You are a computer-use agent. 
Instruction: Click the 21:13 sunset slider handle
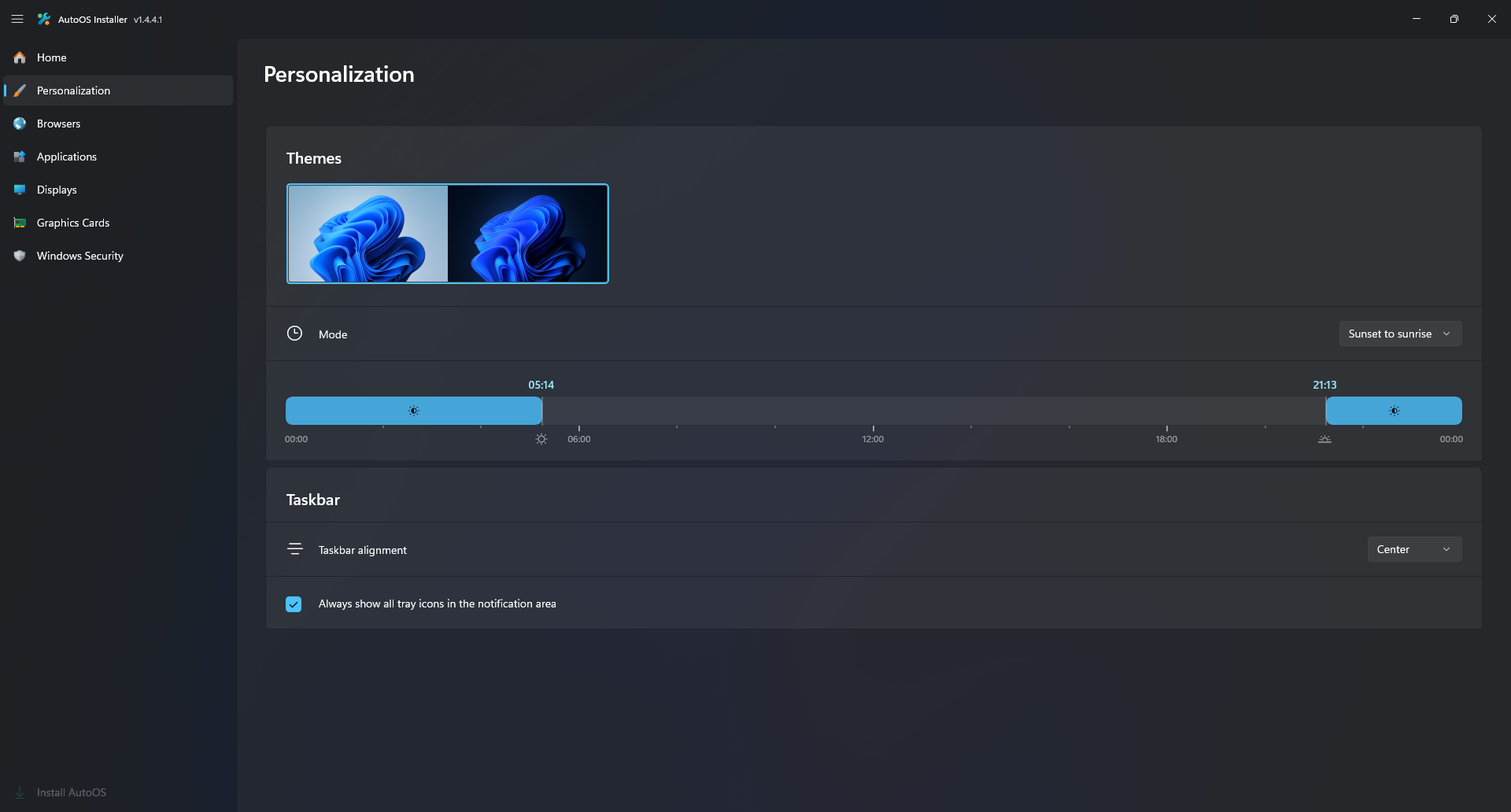(1325, 411)
